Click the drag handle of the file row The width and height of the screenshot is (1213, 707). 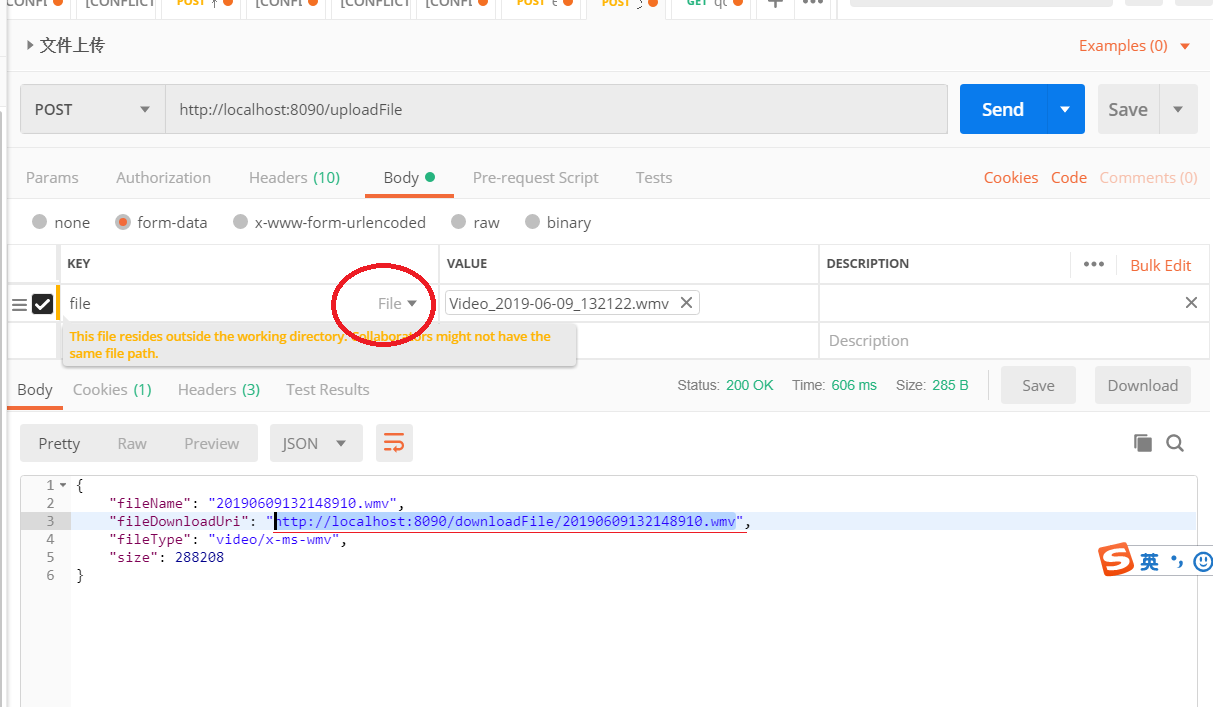[x=19, y=304]
